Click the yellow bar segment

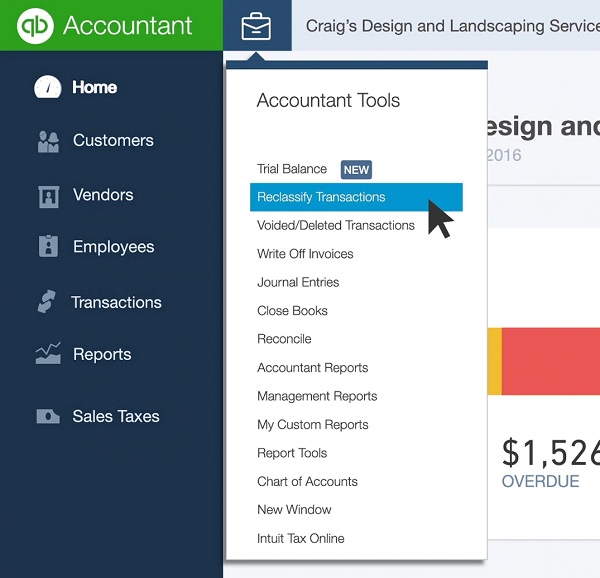pos(495,361)
